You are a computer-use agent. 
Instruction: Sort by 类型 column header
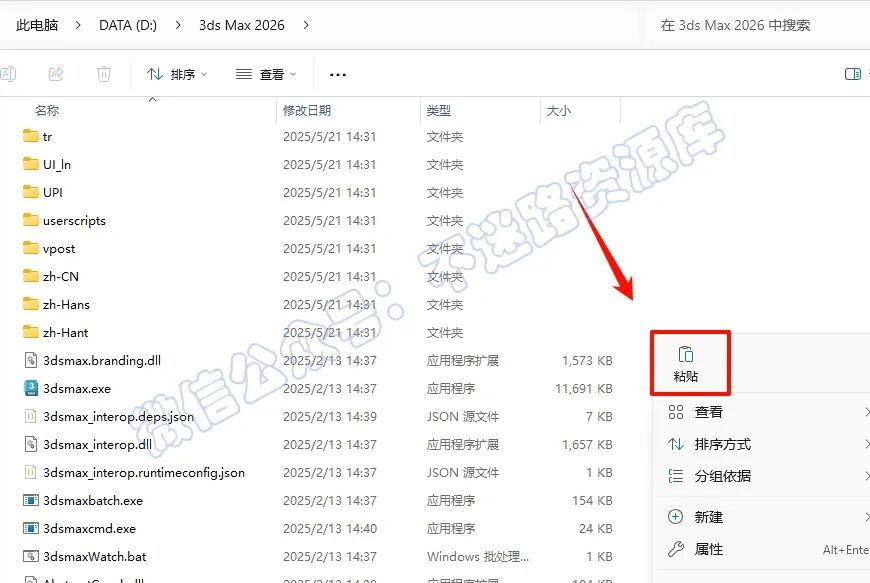pyautogui.click(x=438, y=110)
